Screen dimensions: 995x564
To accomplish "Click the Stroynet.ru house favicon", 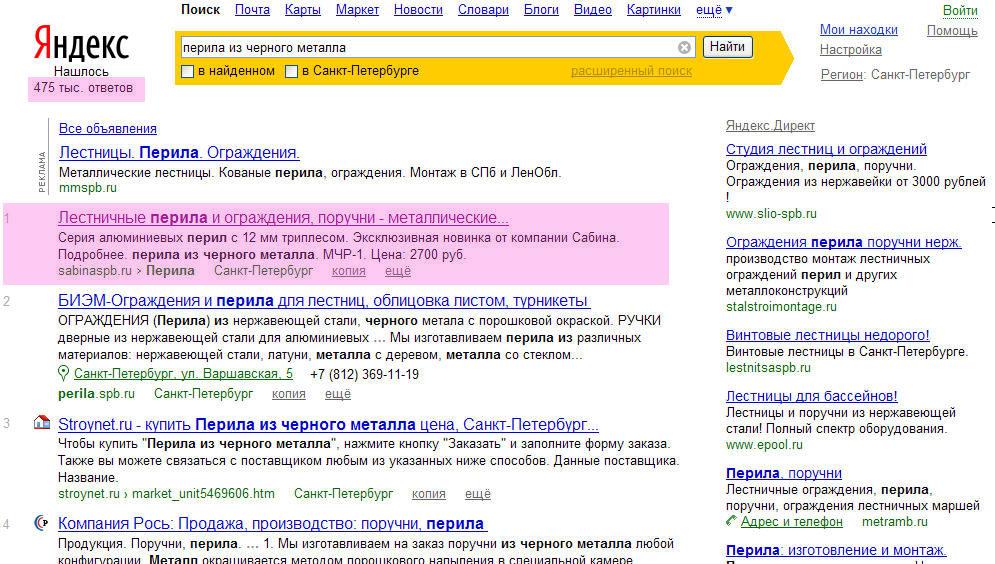I will point(42,423).
